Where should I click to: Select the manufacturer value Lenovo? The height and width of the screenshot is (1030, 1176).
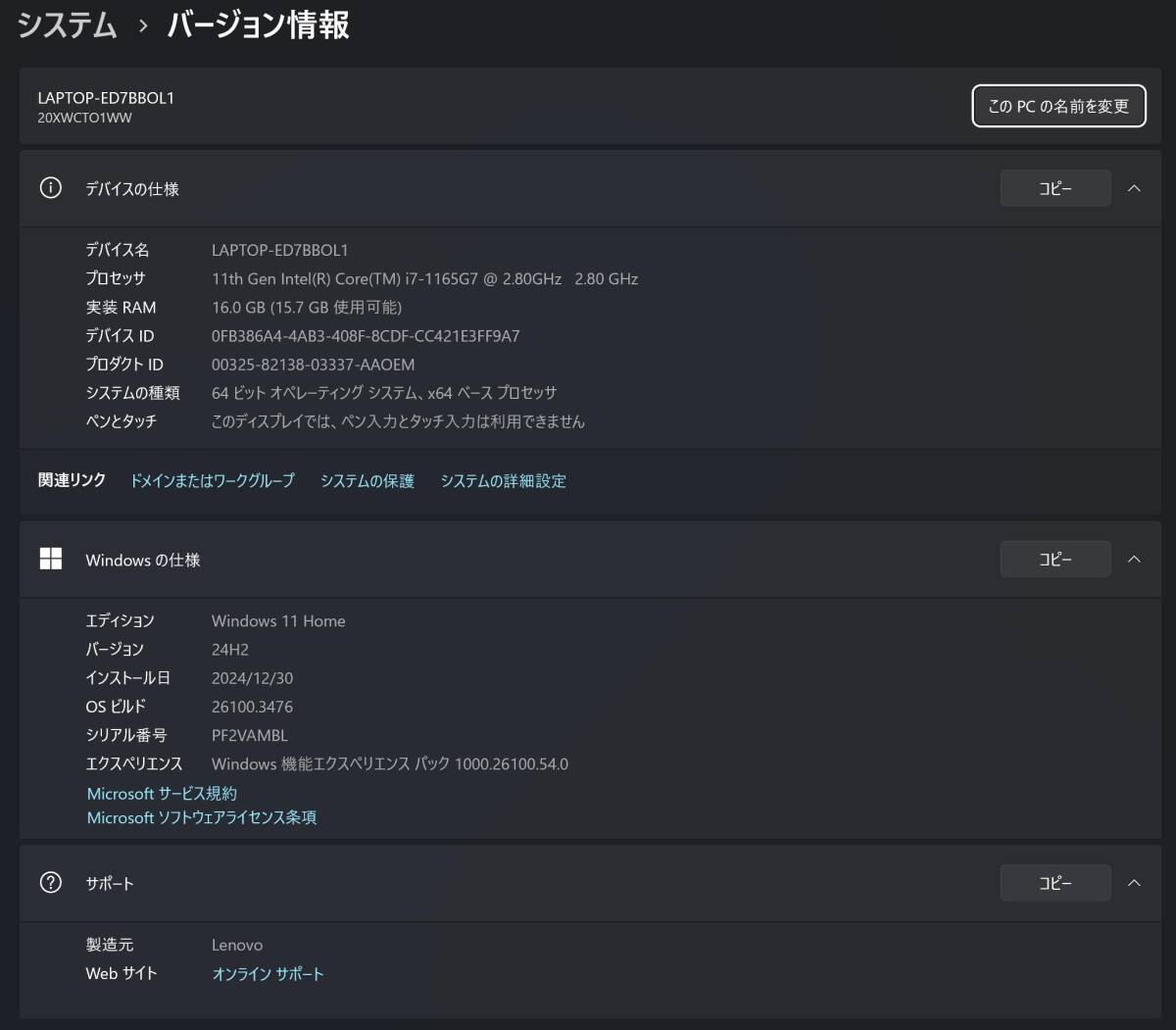pos(237,945)
